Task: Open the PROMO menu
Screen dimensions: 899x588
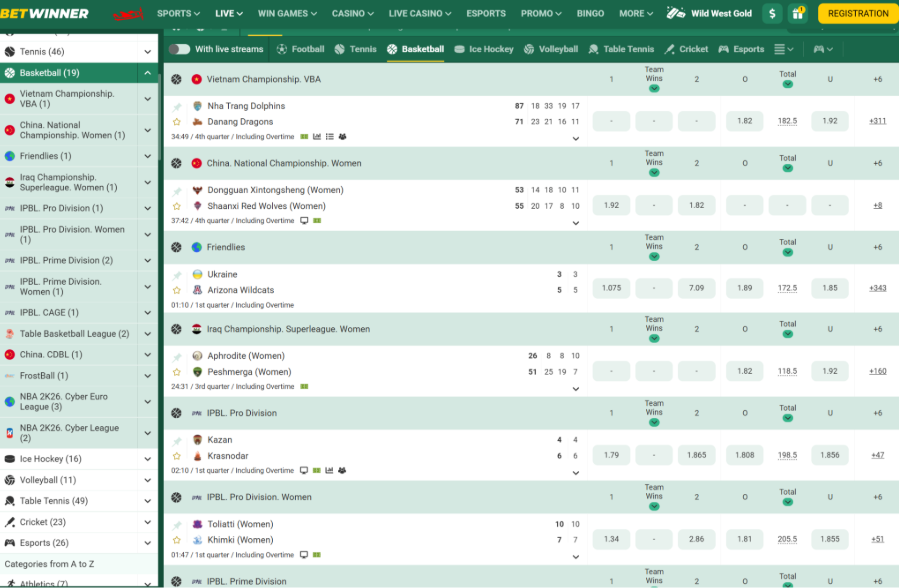Action: click(541, 13)
